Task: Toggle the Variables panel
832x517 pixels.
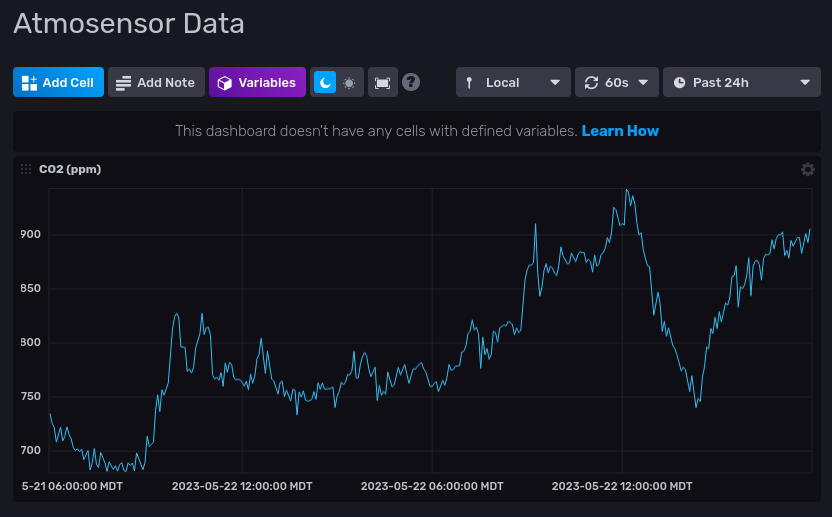Action: tap(257, 82)
